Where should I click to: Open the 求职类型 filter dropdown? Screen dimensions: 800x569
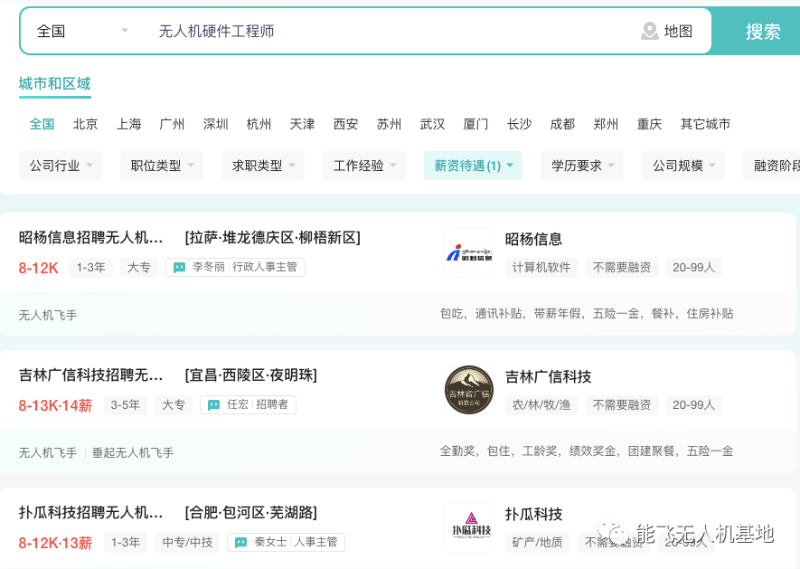tap(263, 165)
